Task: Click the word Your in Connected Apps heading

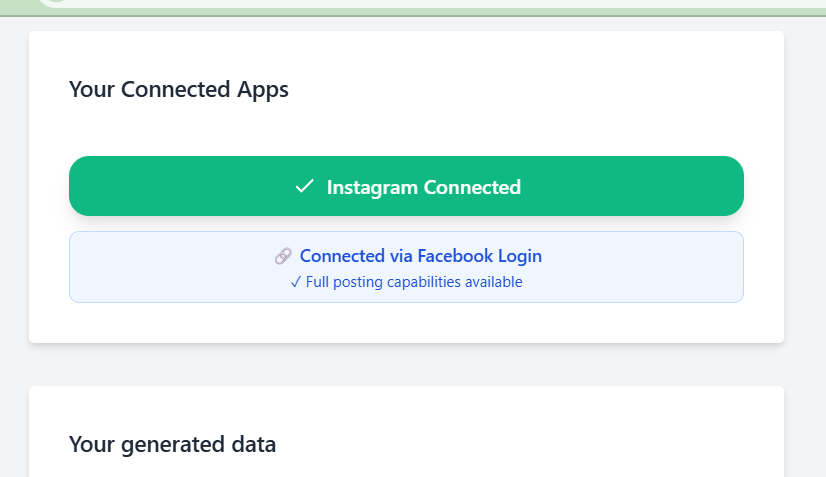Action: [92, 89]
